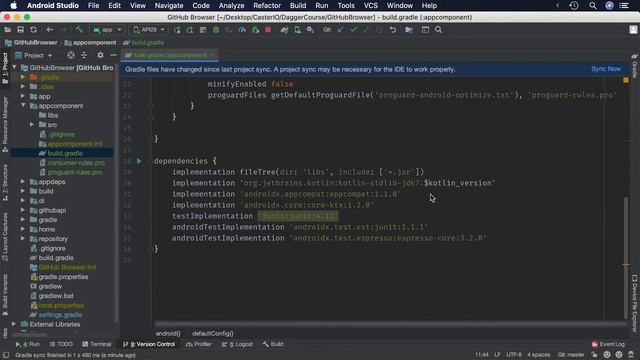Click the defaultConfig{} breadcrumb below the editor
The width and height of the screenshot is (640, 360).
point(213,333)
